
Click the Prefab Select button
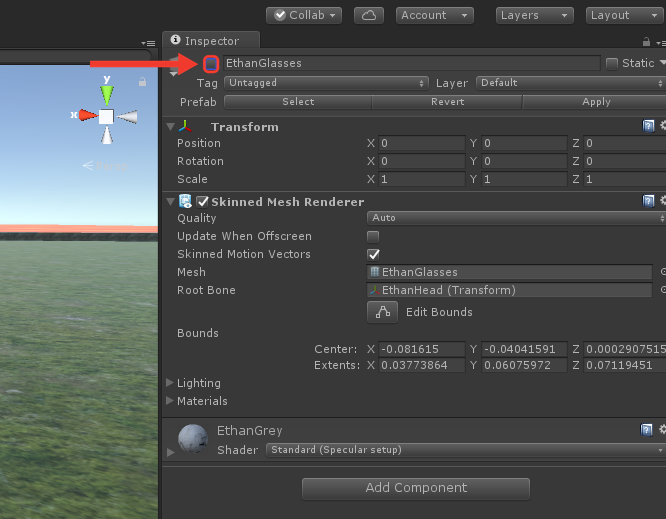point(298,102)
